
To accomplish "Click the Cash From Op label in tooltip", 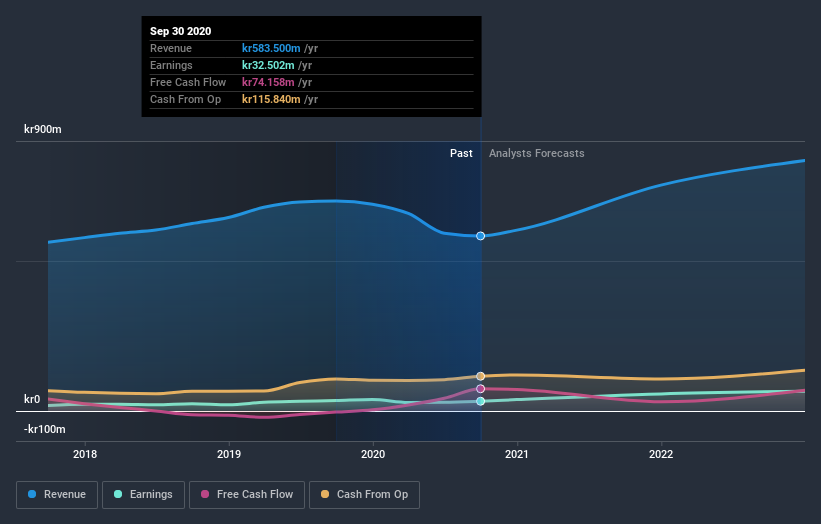I will coord(185,99).
